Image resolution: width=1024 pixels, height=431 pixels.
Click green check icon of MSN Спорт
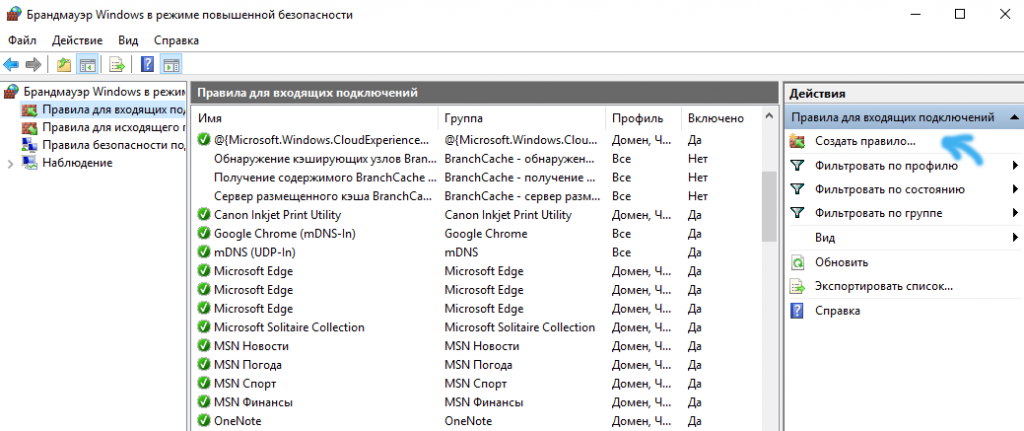(x=204, y=383)
